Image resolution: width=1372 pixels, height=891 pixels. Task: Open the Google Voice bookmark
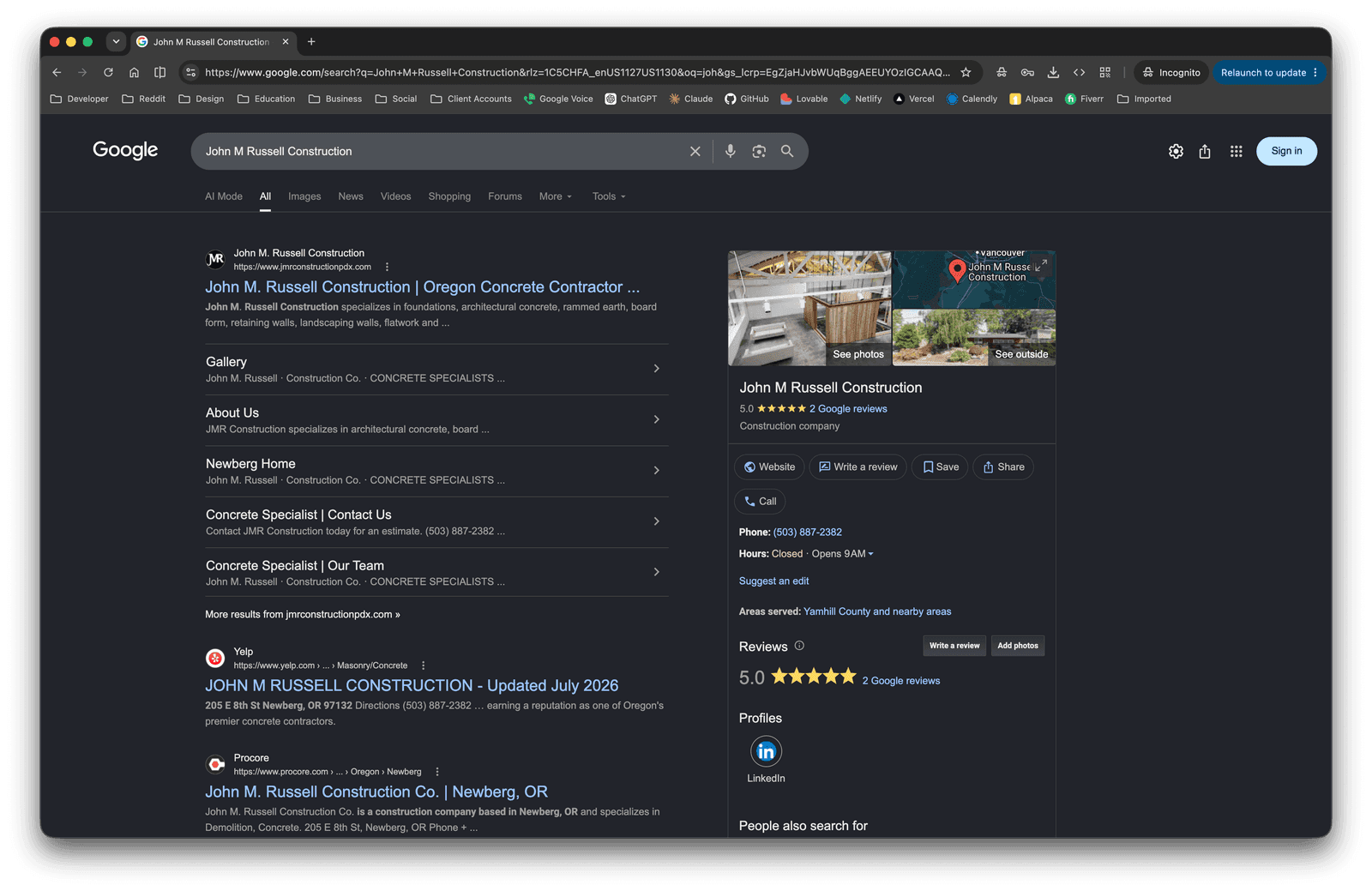tap(558, 99)
